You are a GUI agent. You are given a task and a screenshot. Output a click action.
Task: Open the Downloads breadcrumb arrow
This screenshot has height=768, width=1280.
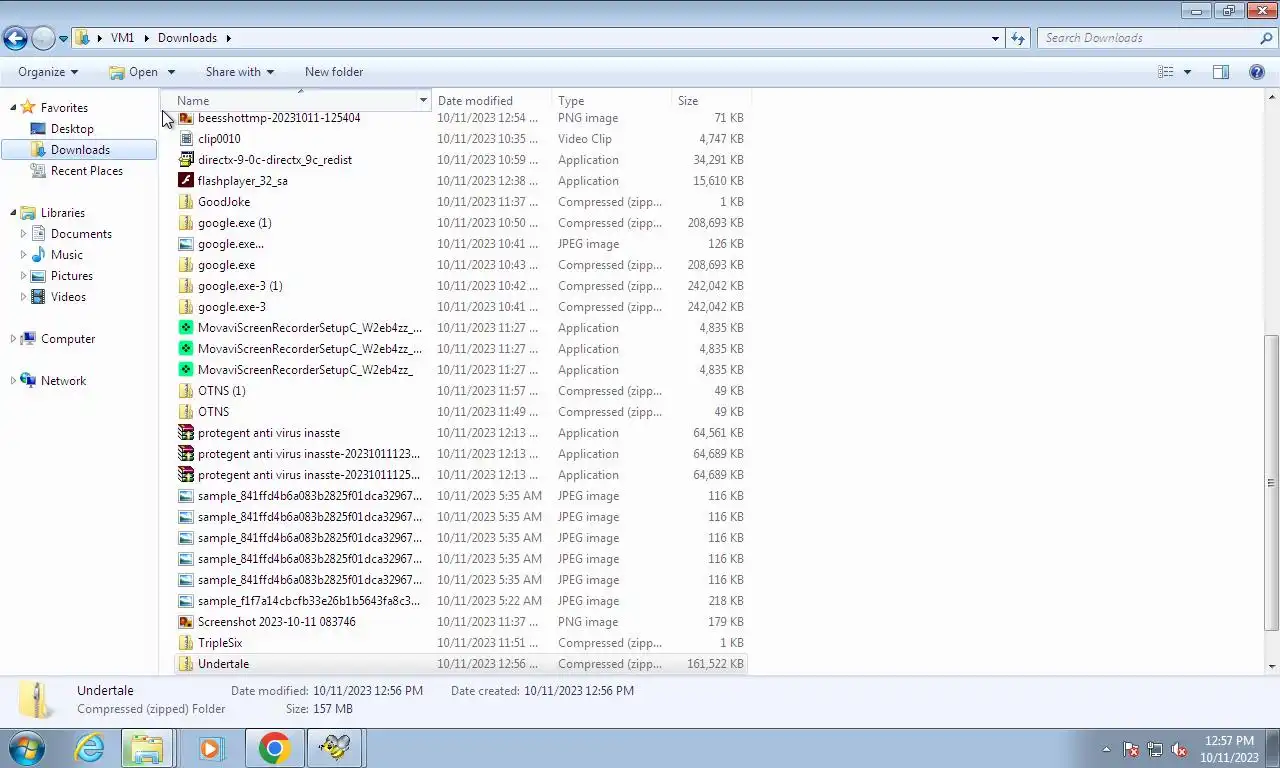coord(228,38)
